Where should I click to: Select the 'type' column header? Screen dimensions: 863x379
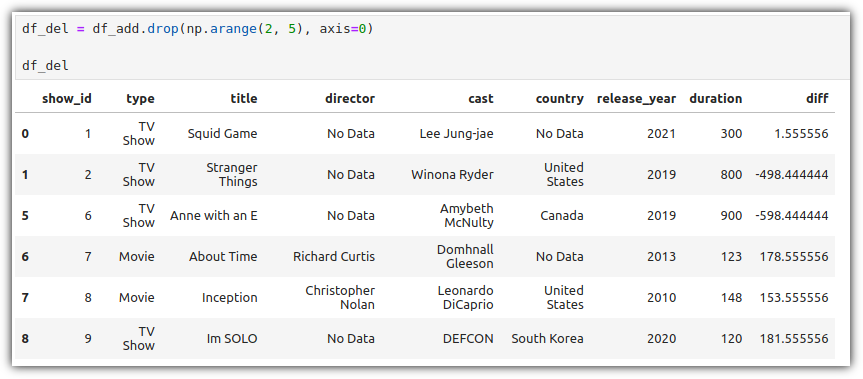(x=140, y=99)
